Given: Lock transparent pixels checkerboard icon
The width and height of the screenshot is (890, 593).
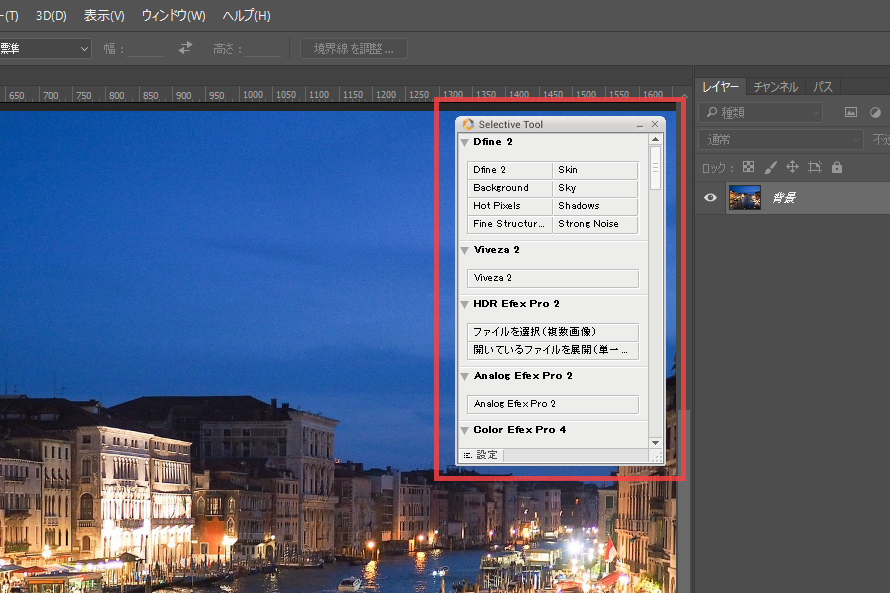Looking at the screenshot, I should 749,167.
